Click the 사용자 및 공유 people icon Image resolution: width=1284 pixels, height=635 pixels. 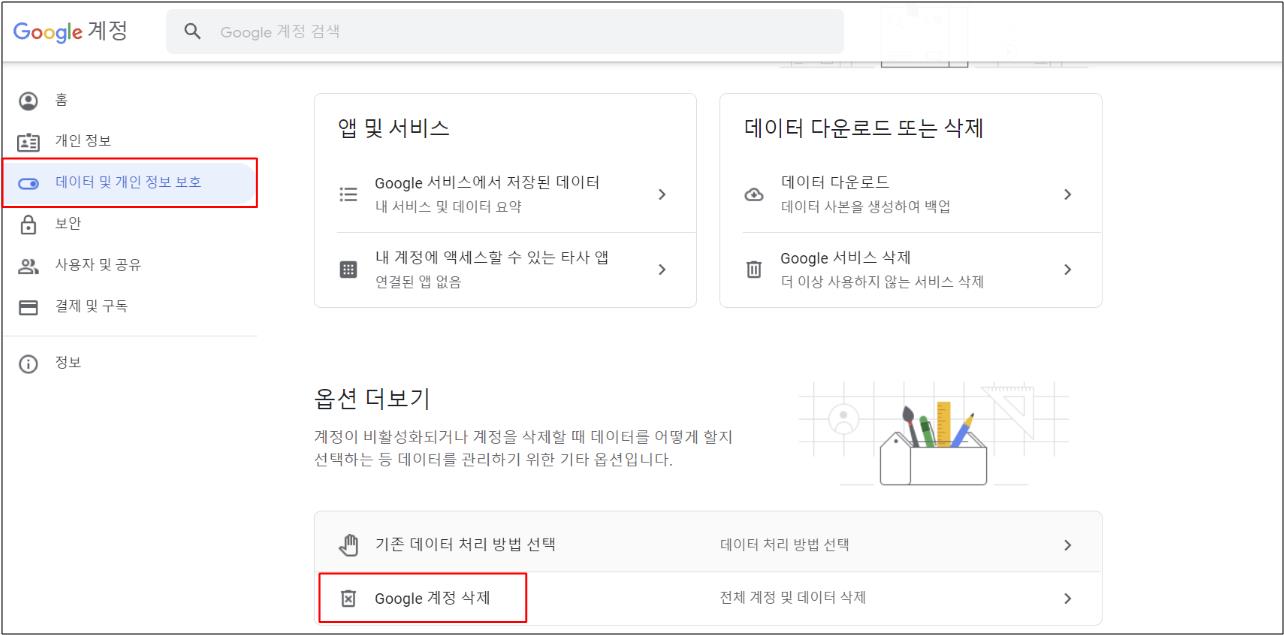tap(29, 266)
